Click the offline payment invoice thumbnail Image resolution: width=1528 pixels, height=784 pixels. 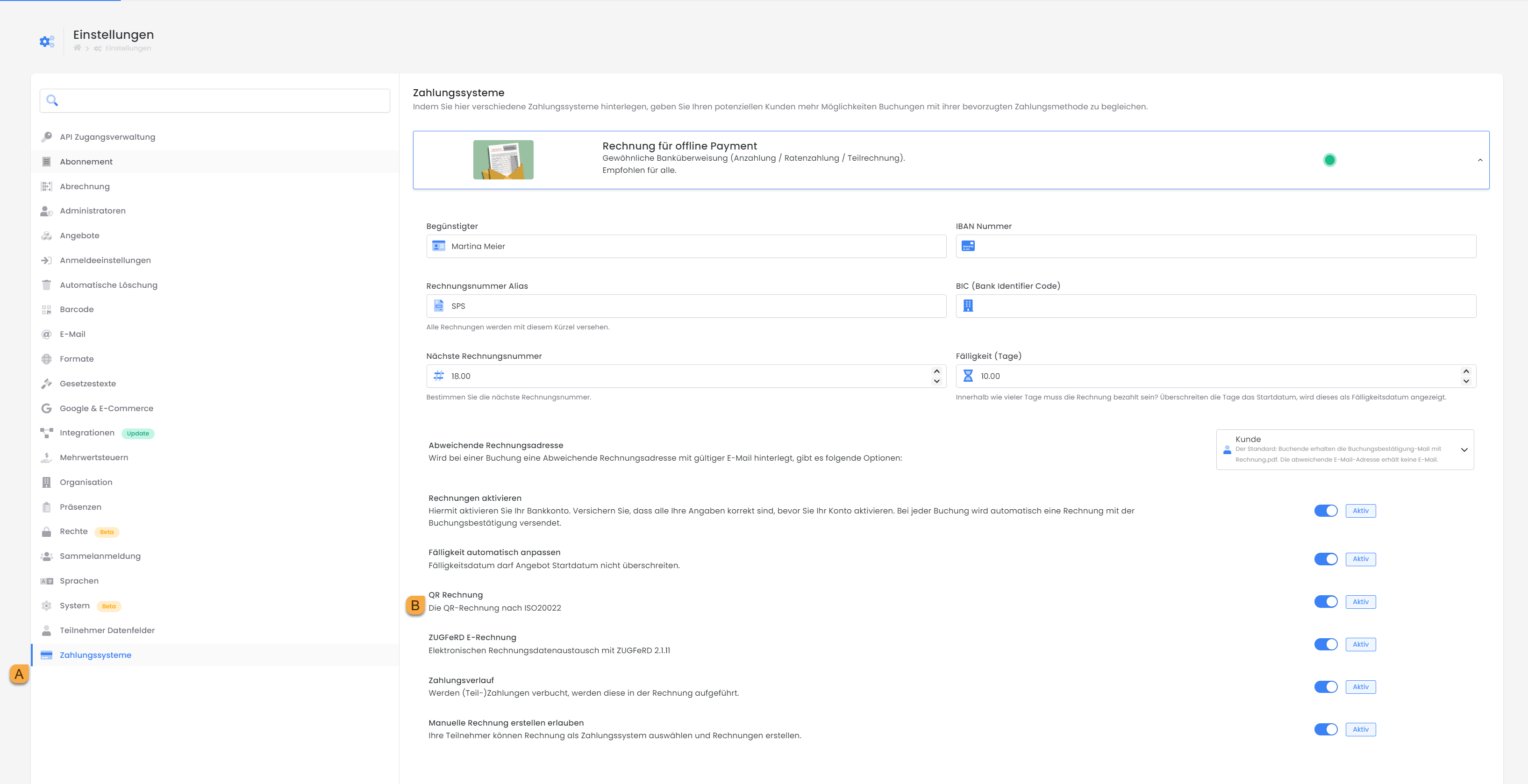pos(503,159)
